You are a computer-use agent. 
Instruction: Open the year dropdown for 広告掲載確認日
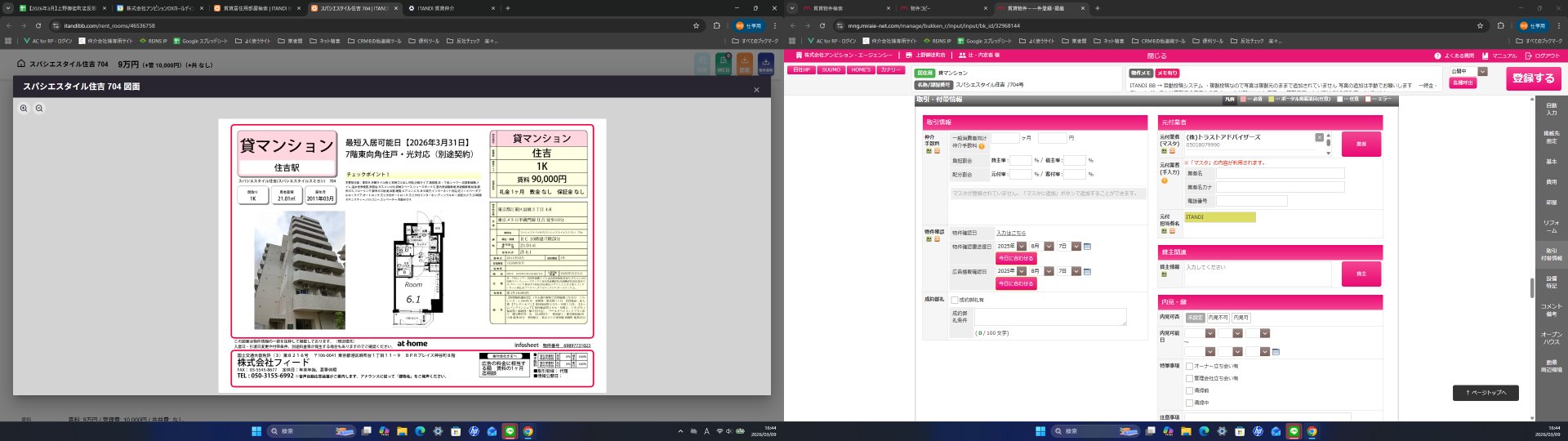click(1022, 271)
